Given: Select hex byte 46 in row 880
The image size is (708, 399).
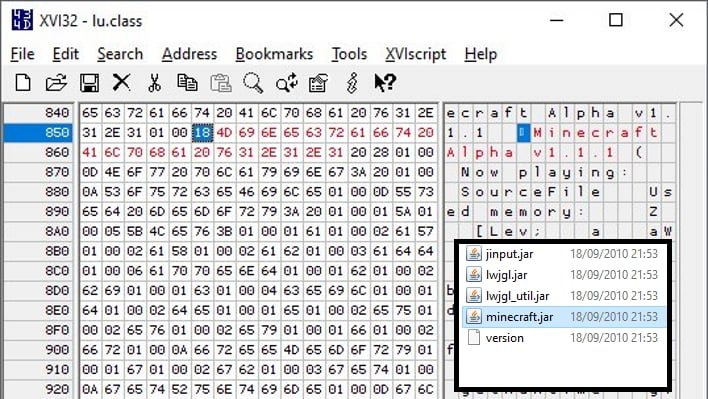Looking at the screenshot, I should coord(247,192).
